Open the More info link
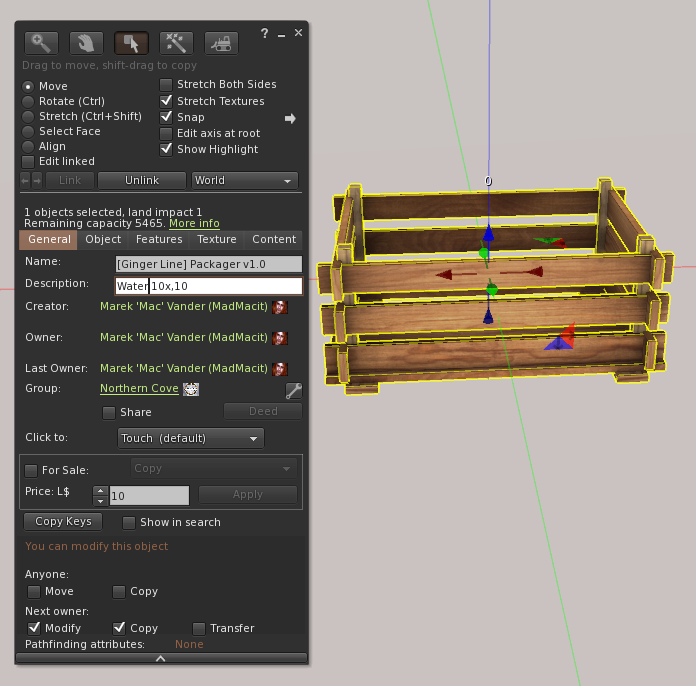 194,224
